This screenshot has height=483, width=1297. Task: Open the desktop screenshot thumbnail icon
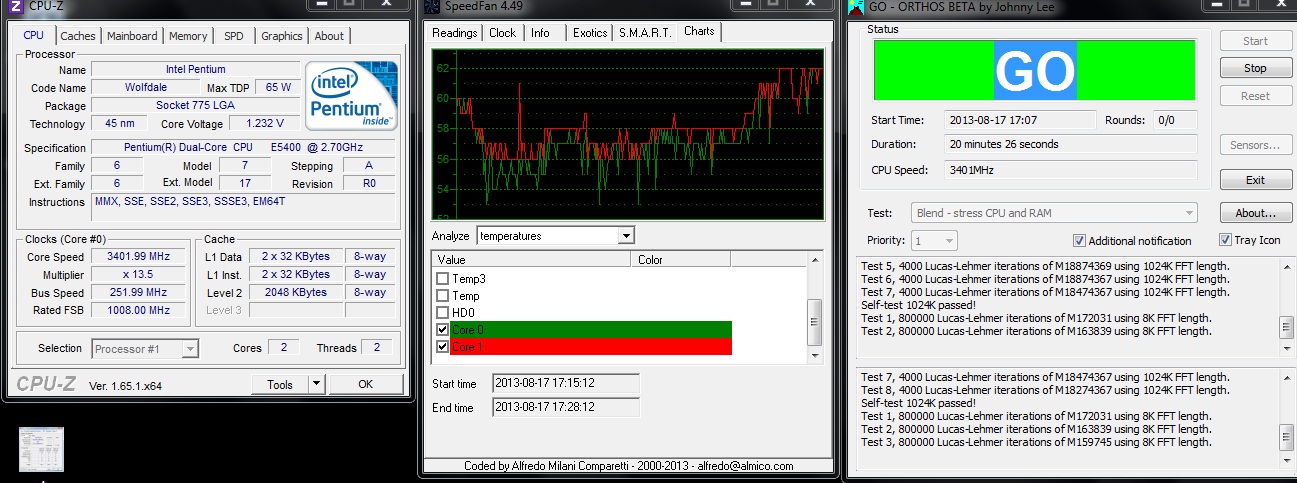coord(42,449)
